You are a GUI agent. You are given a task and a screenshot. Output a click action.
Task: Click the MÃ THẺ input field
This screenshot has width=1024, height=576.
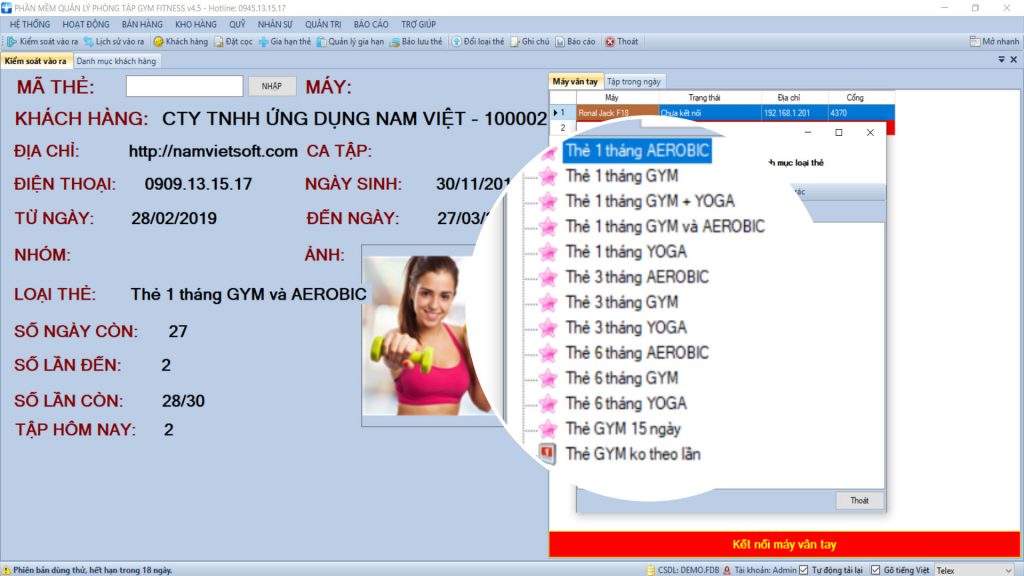coord(184,86)
